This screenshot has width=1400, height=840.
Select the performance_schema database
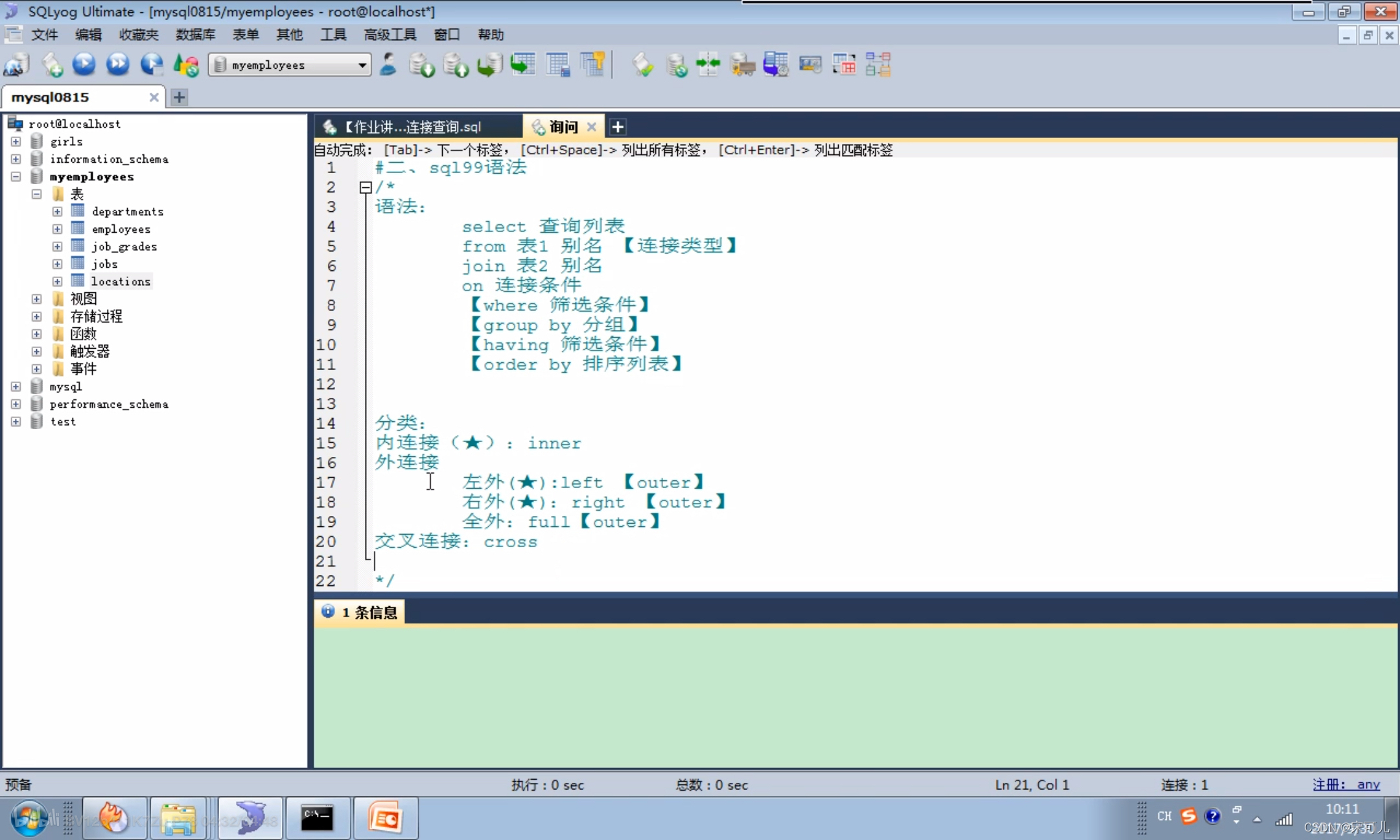tap(109, 404)
